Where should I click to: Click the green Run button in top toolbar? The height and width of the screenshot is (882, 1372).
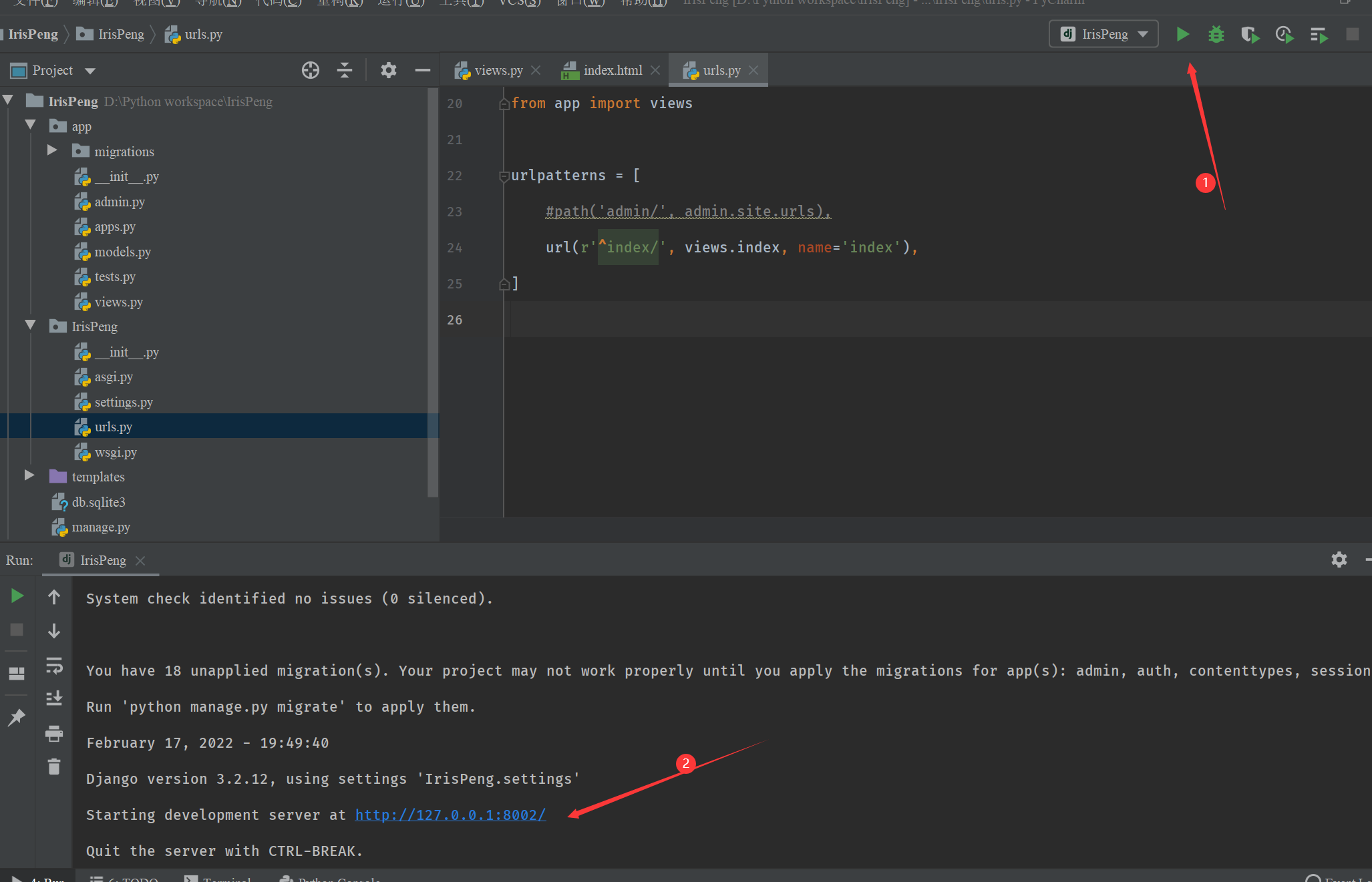pyautogui.click(x=1182, y=34)
